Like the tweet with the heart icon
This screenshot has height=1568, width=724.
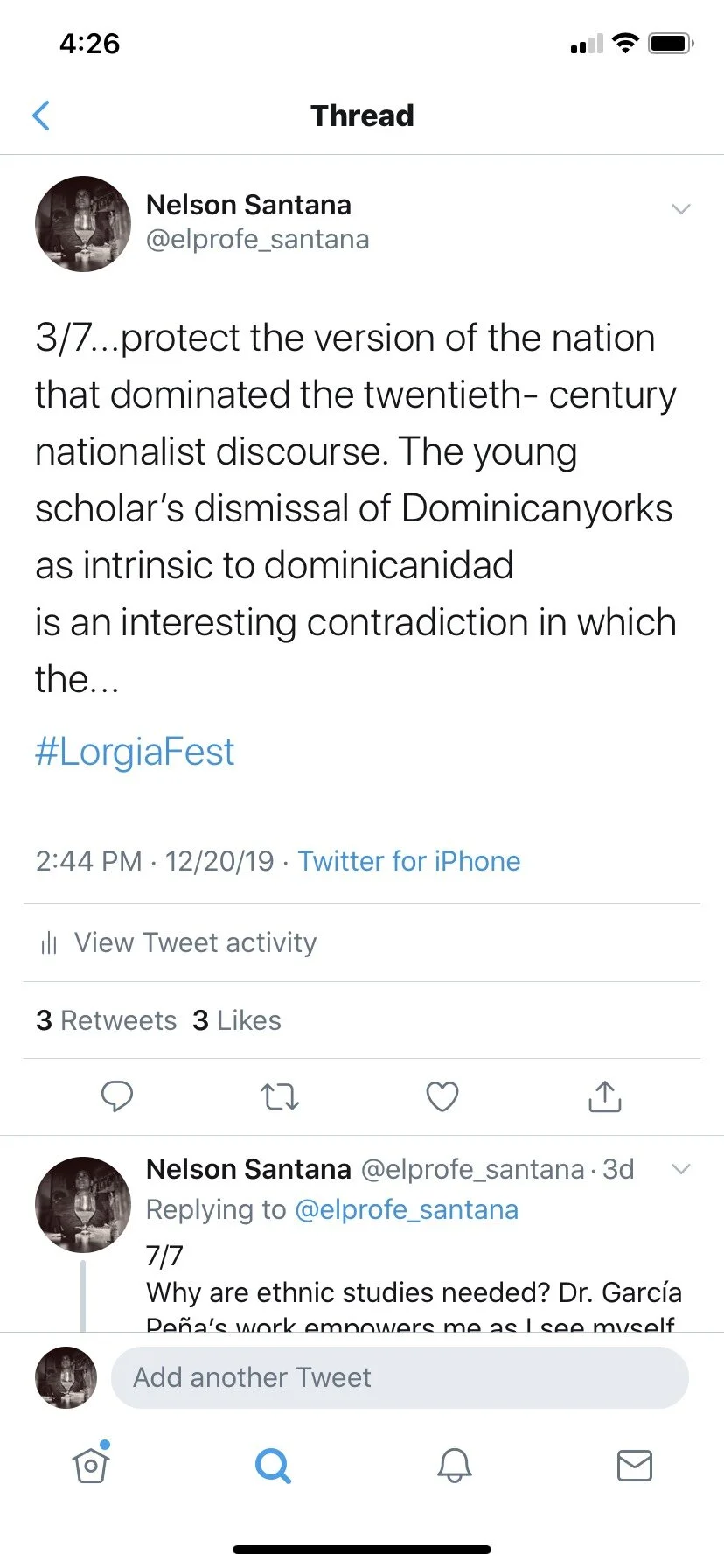[442, 1096]
